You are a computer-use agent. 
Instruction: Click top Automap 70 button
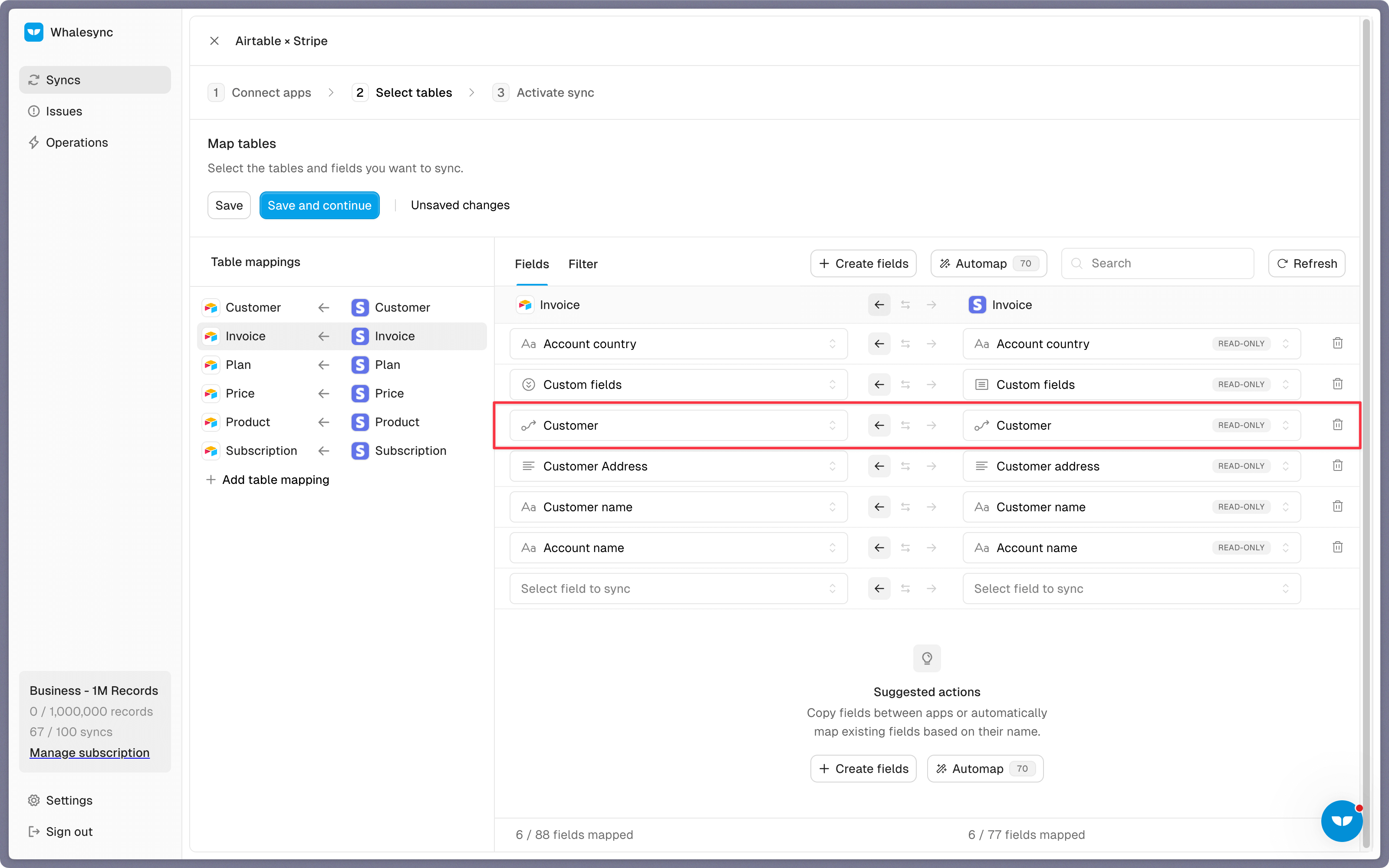988,263
